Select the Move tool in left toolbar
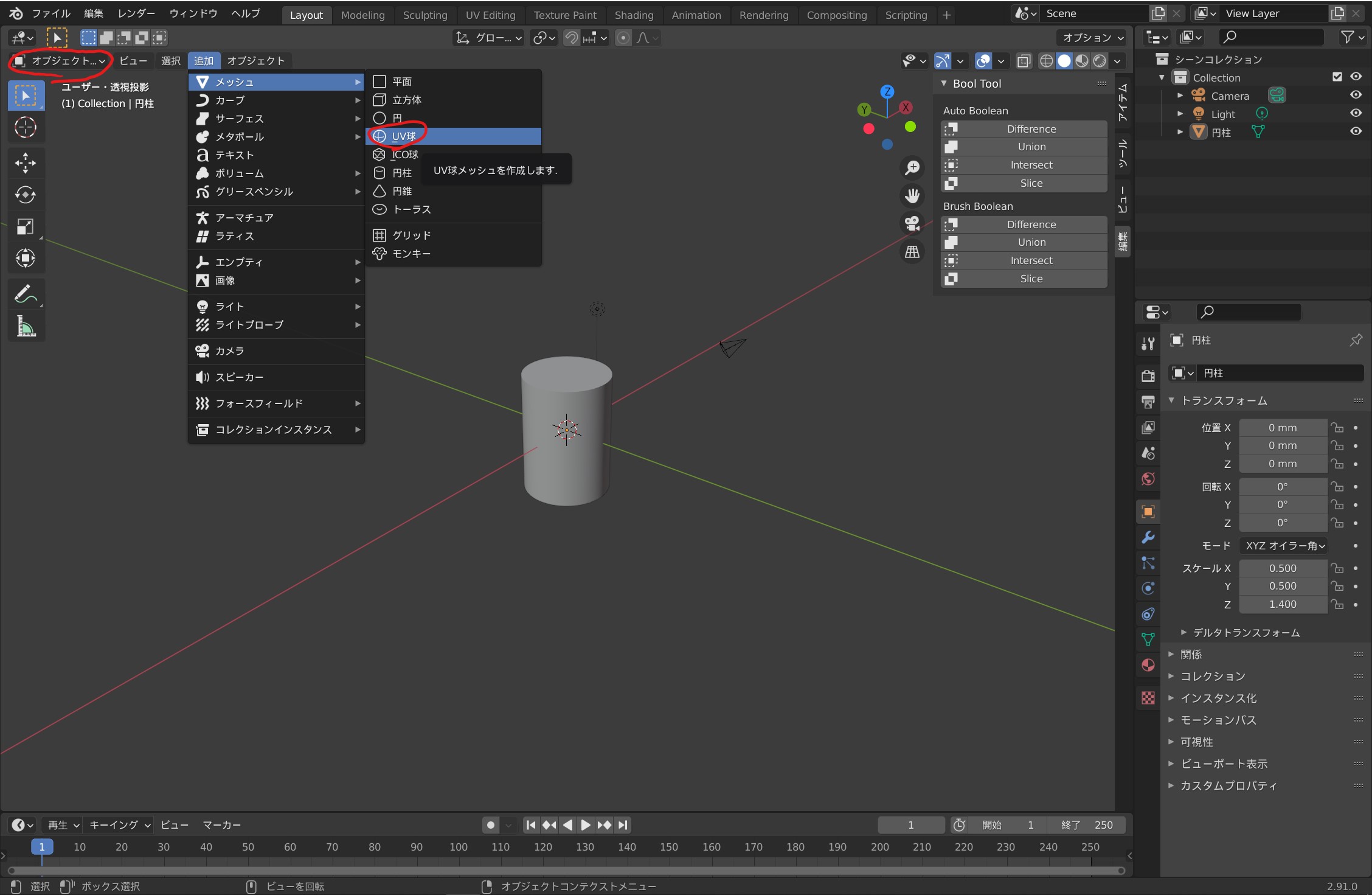Image resolution: width=1372 pixels, height=895 pixels. tap(26, 162)
